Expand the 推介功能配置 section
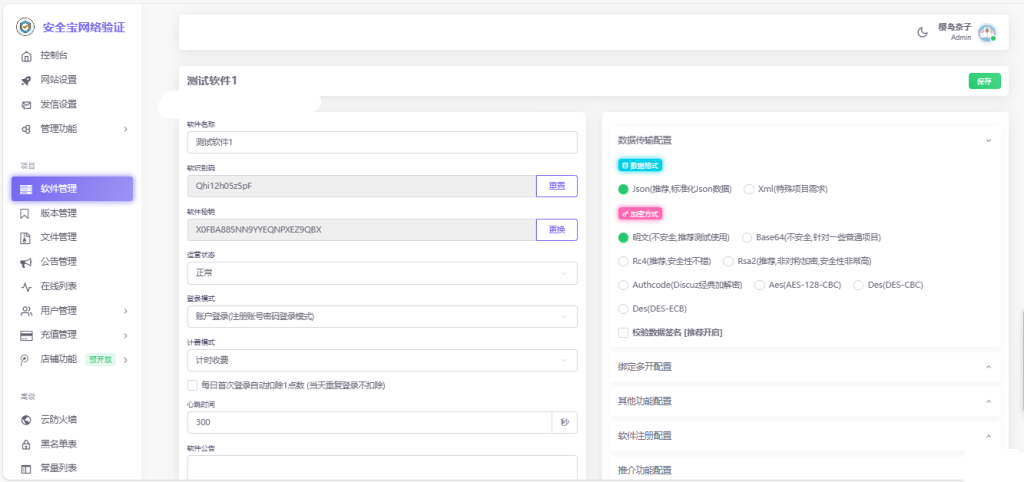The width and height of the screenshot is (1024, 482). 805,470
